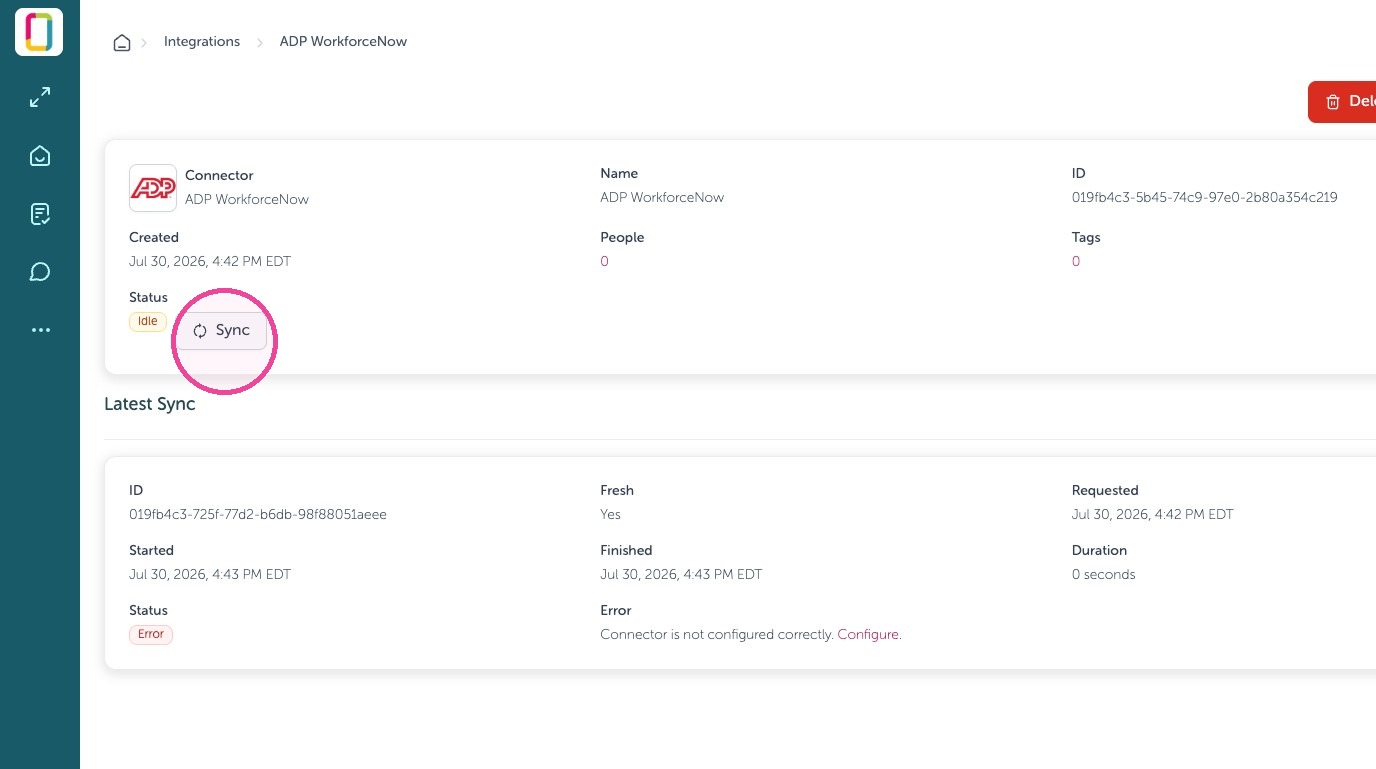Viewport: 1376px width, 769px height.
Task: Open the checklist document icon in sidebar
Action: pos(40,214)
